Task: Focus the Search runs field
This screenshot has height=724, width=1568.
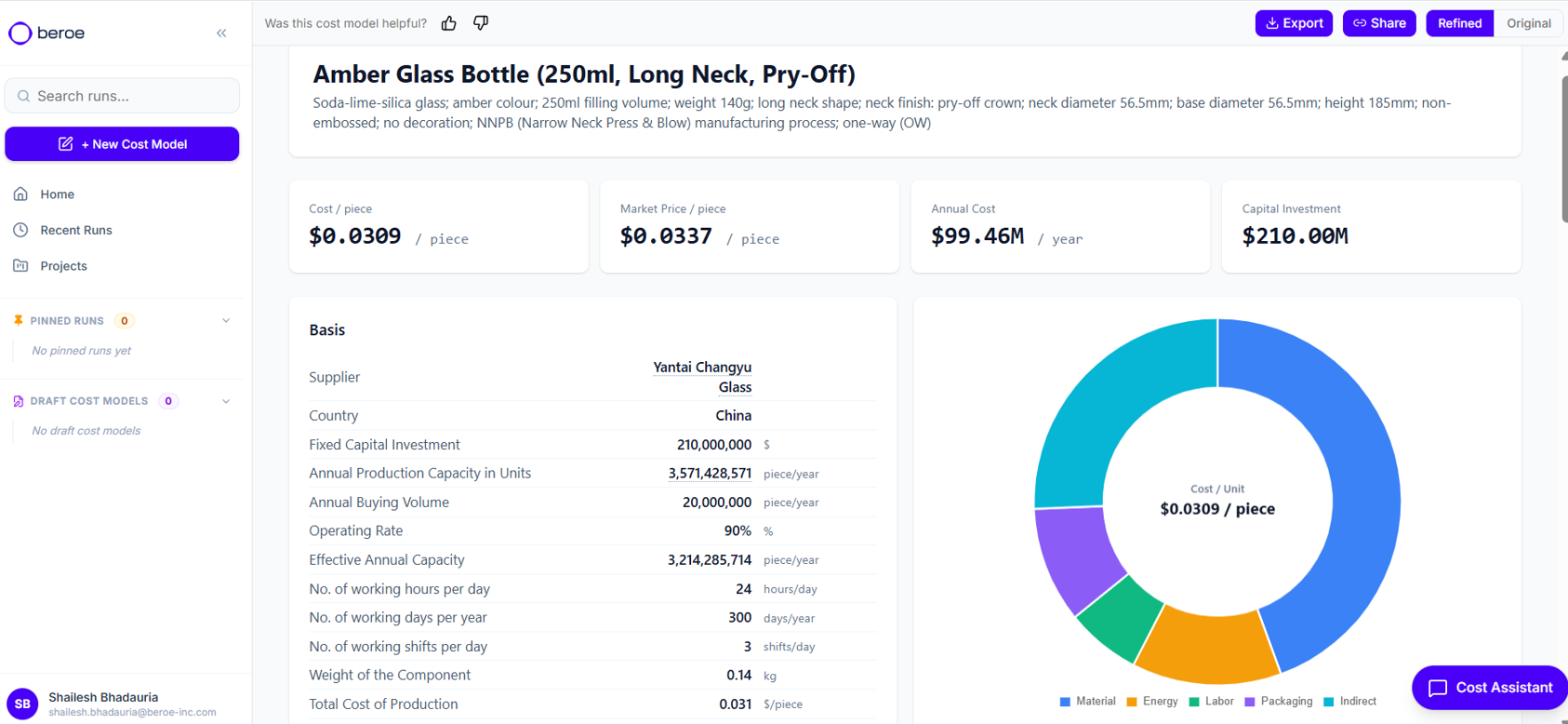Action: pos(122,96)
